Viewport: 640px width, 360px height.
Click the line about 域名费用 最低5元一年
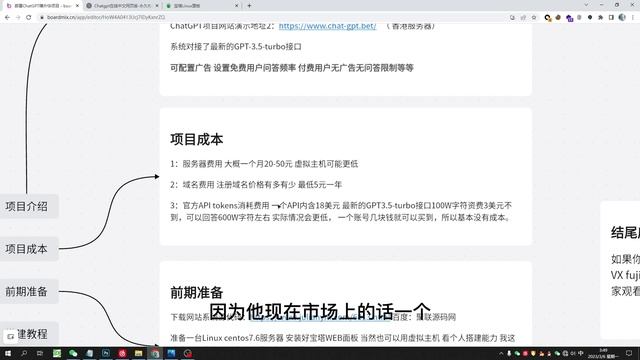point(256,184)
